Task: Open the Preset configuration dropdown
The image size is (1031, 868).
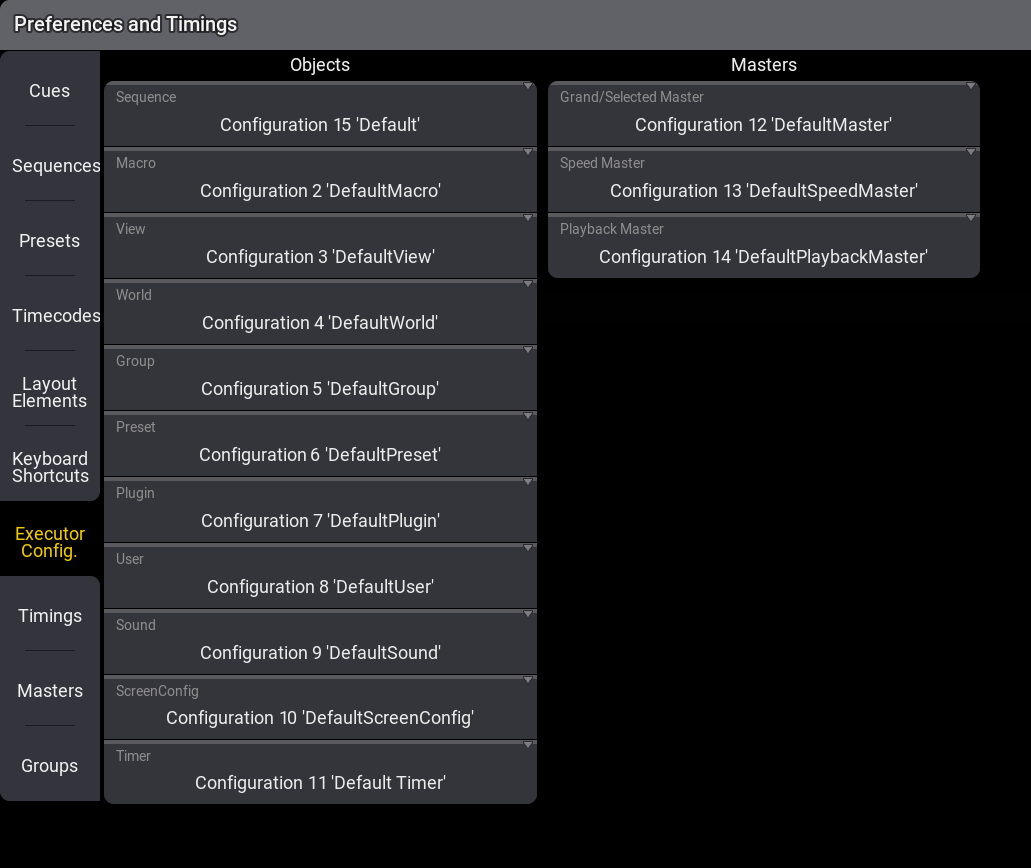Action: (x=320, y=444)
